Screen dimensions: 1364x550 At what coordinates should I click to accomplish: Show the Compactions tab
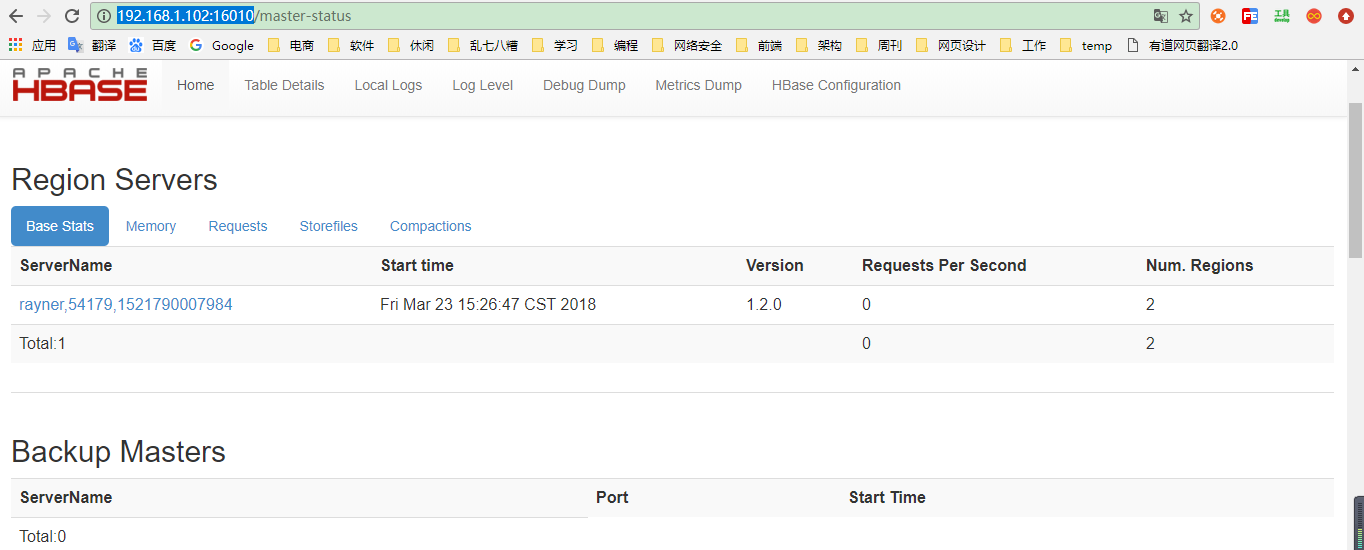pyautogui.click(x=430, y=226)
